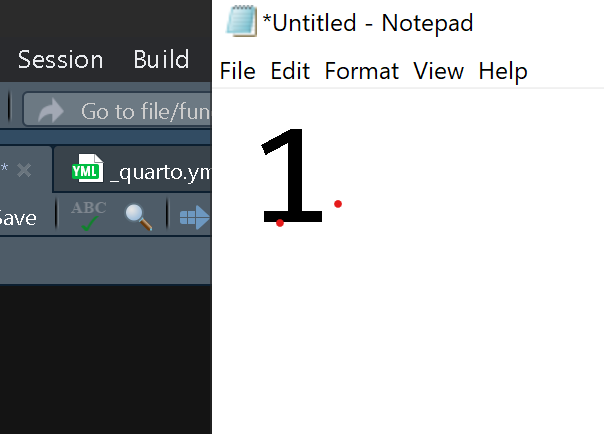Open Notepad's Edit menu
Screen dimensions: 604x434
[290, 71]
